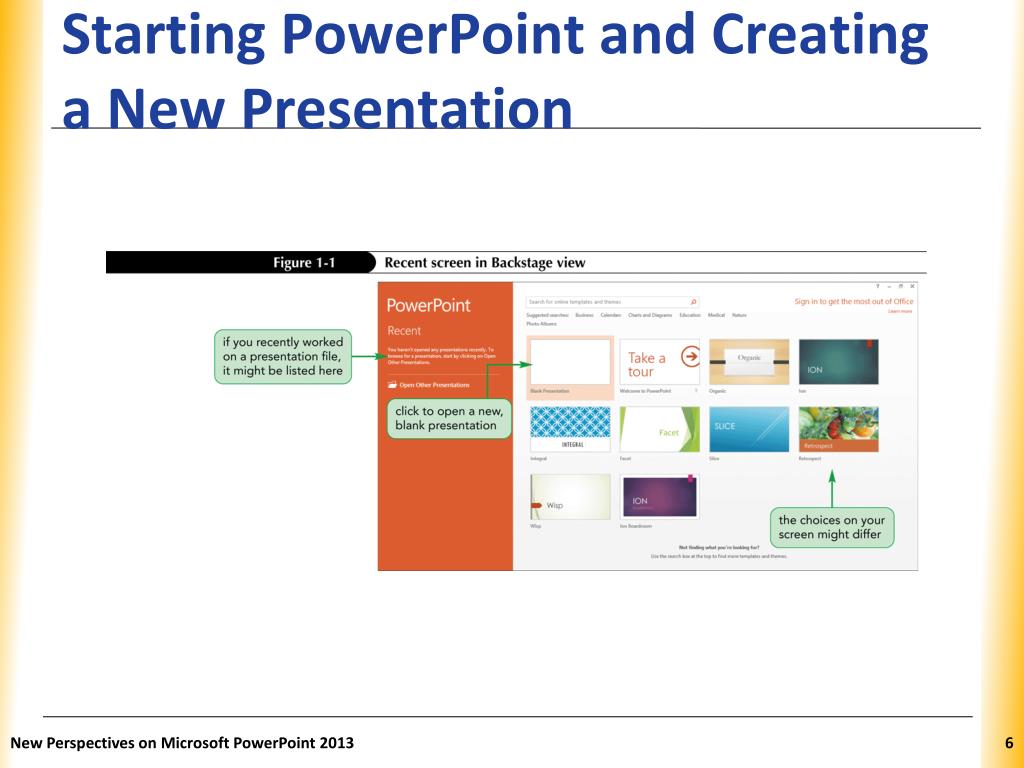
Task: Minimize the PowerPoint start window
Action: click(889, 286)
